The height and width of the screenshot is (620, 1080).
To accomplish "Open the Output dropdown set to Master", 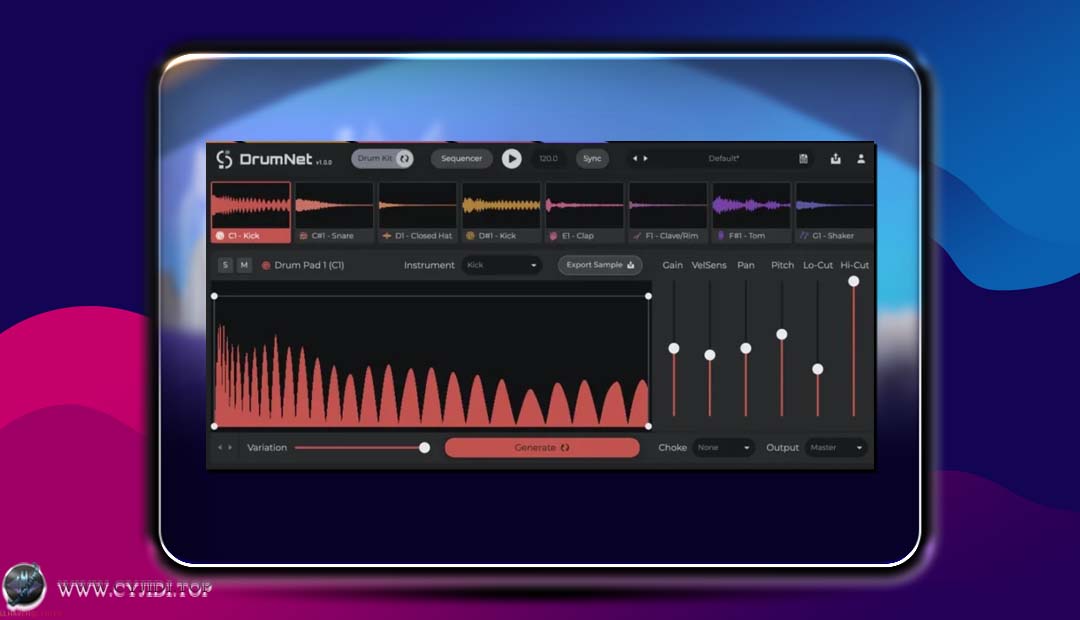I will 835,448.
